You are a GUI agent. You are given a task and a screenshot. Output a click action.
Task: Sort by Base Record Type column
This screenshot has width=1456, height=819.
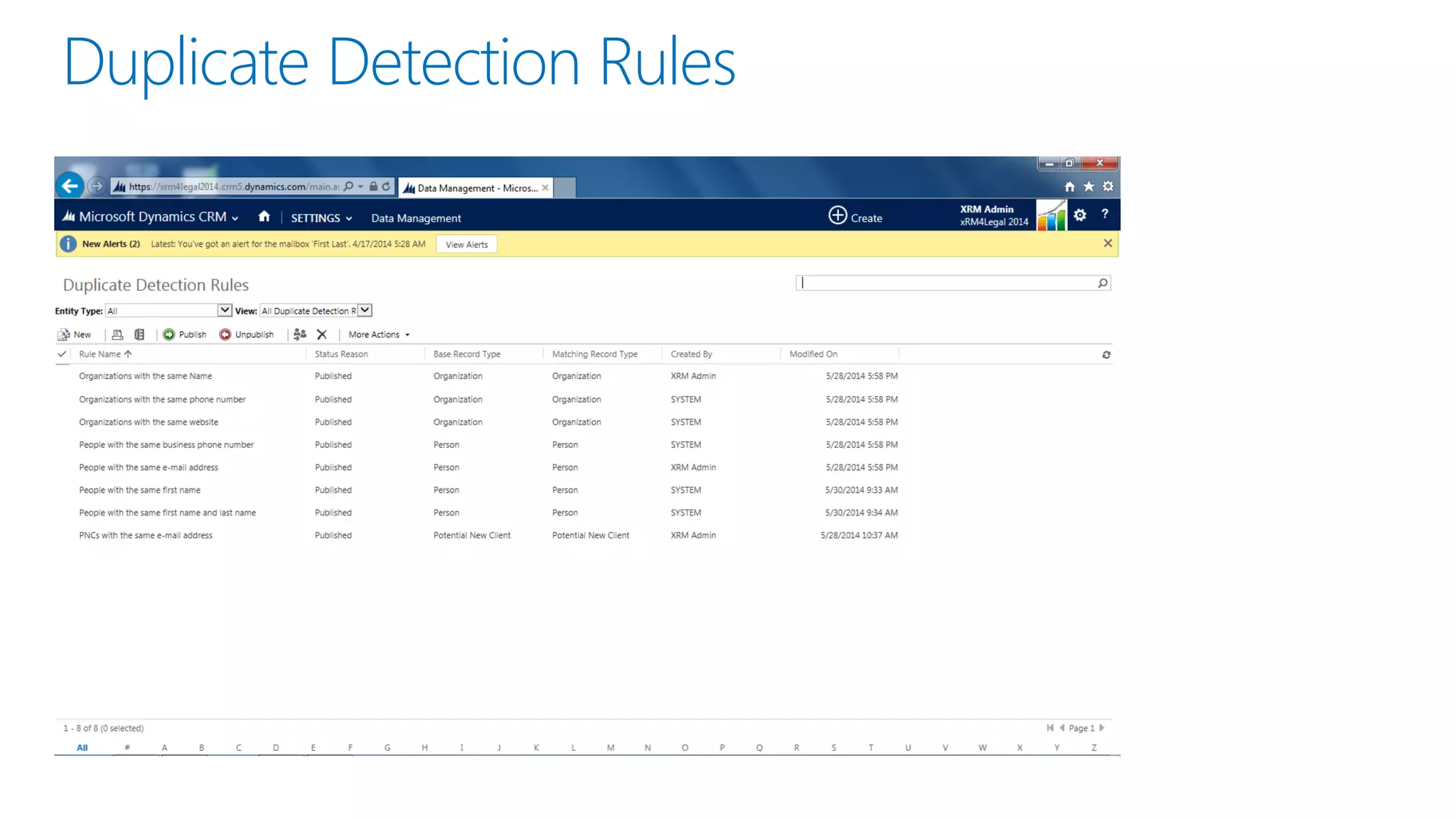[x=467, y=354]
